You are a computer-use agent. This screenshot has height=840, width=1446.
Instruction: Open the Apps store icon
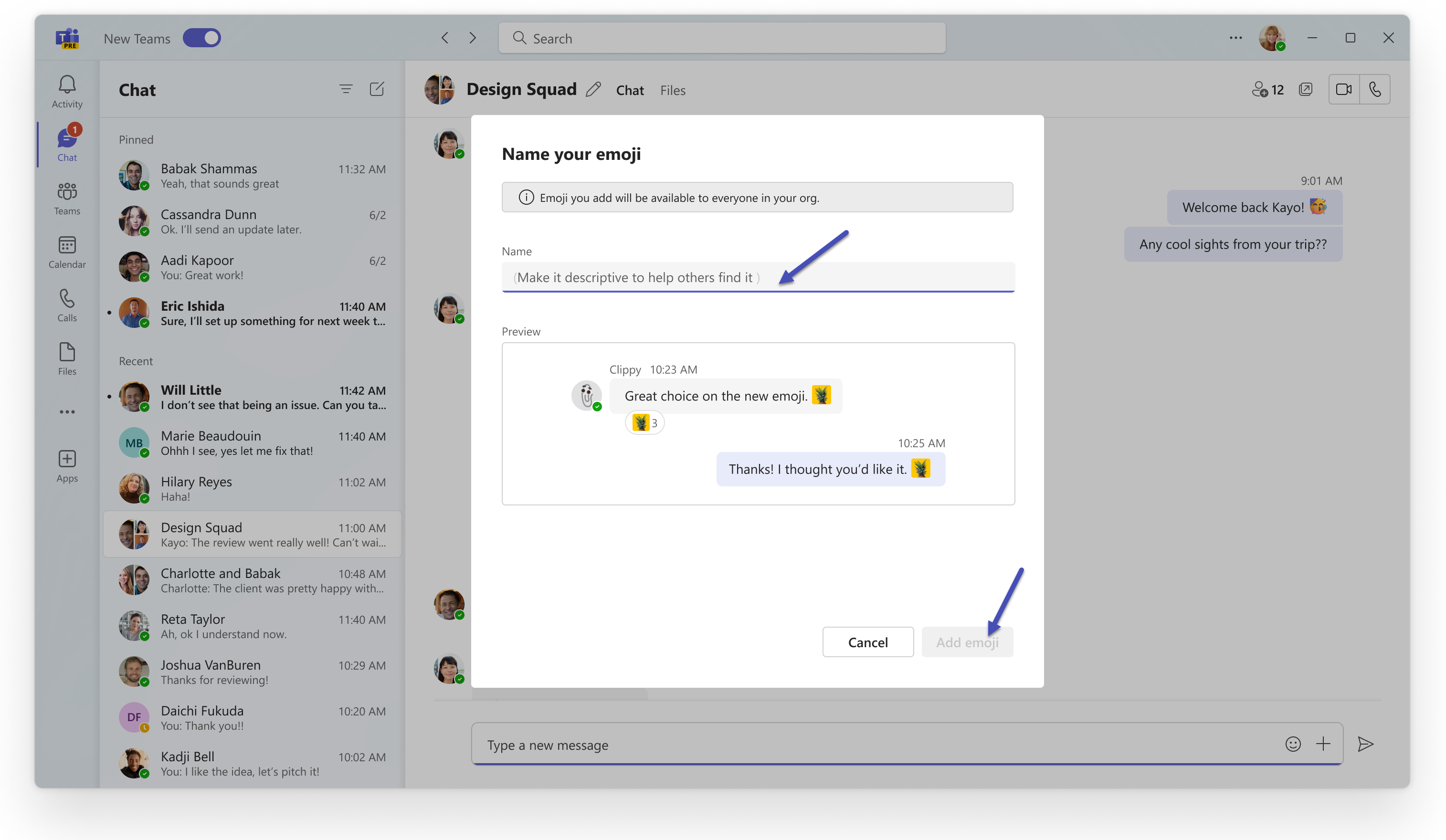66,466
